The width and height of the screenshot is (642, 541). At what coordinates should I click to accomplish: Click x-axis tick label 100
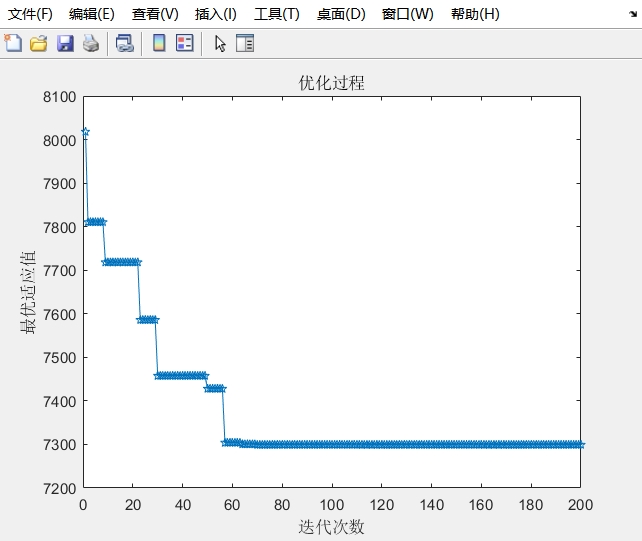click(x=332, y=505)
